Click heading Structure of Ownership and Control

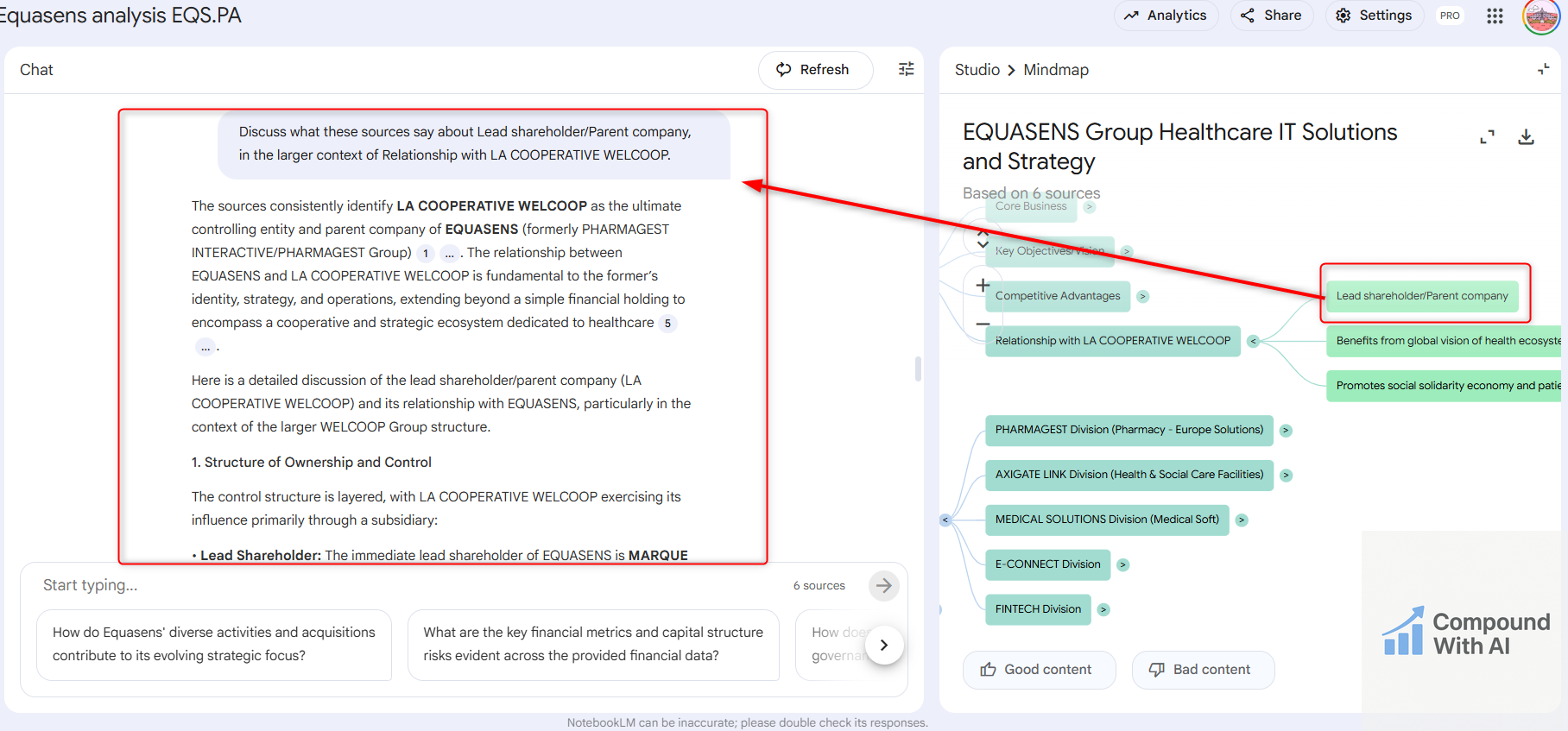point(312,463)
